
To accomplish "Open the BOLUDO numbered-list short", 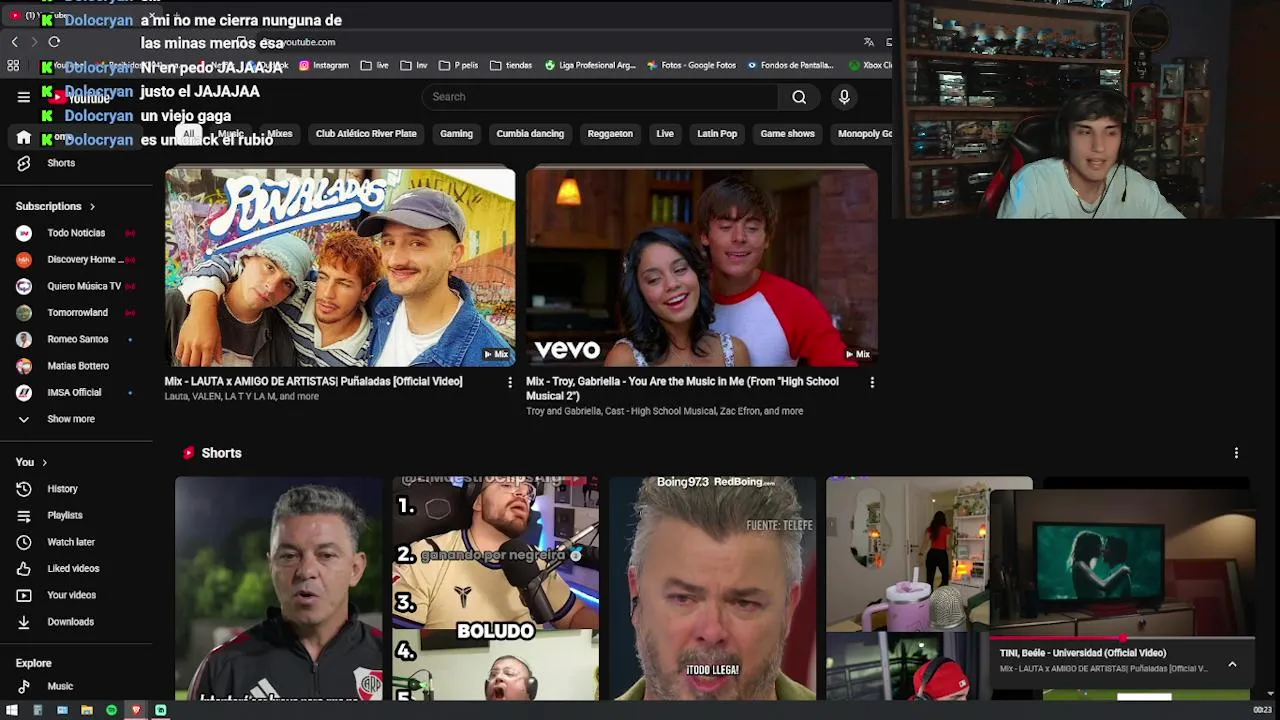I will [495, 588].
